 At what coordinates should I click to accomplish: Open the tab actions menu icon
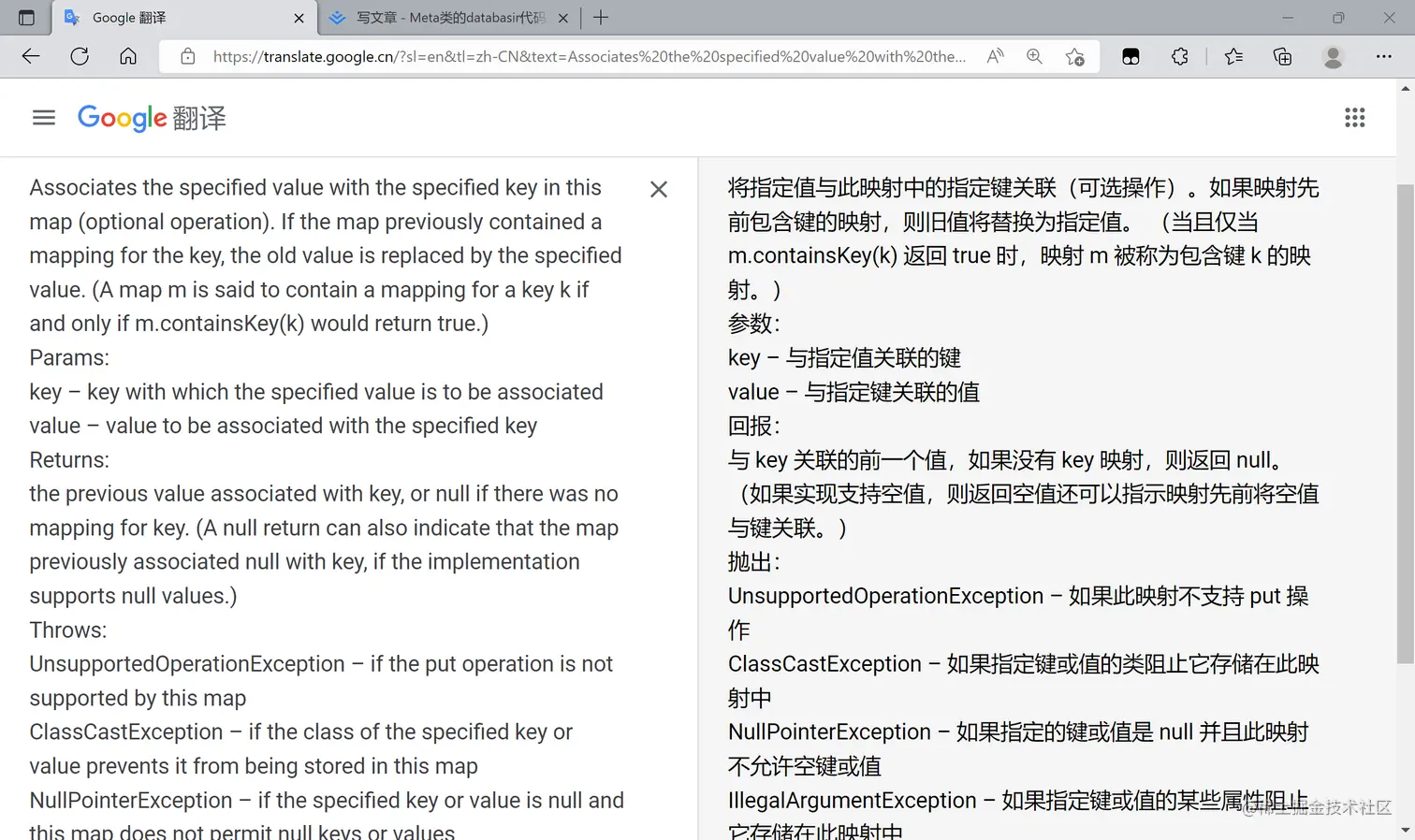pos(26,18)
